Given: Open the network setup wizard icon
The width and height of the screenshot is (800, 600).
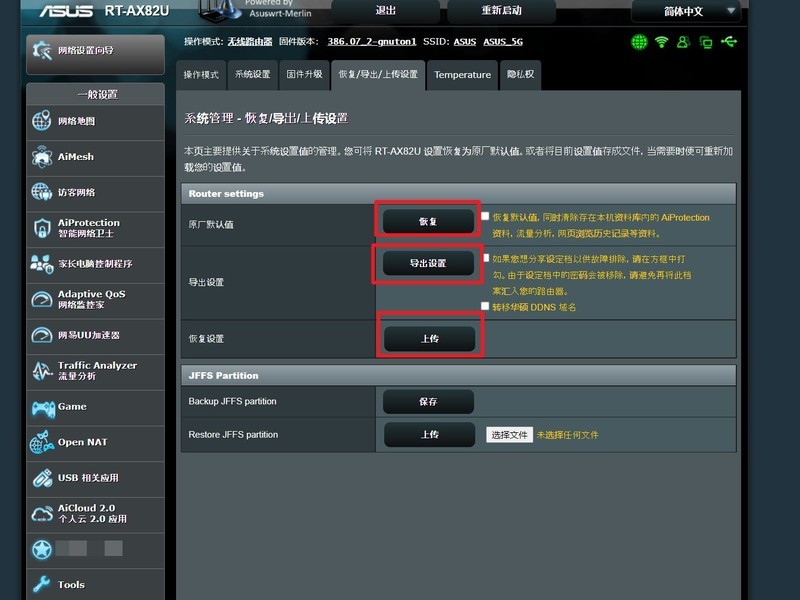Looking at the screenshot, I should pyautogui.click(x=42, y=51).
